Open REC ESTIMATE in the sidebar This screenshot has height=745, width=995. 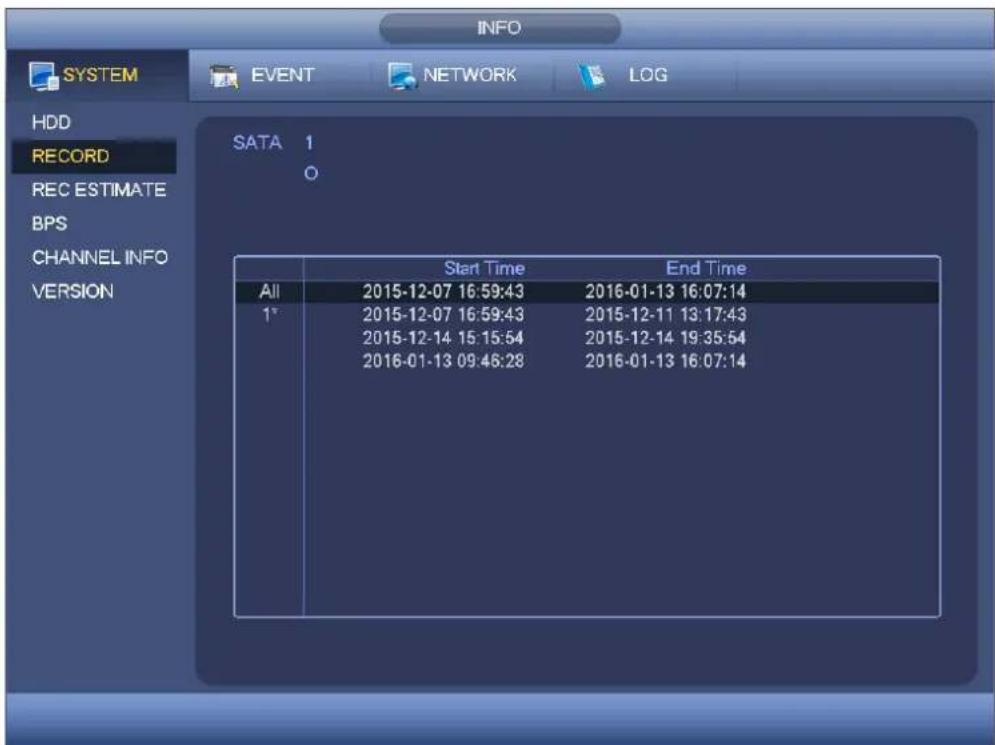(x=99, y=190)
